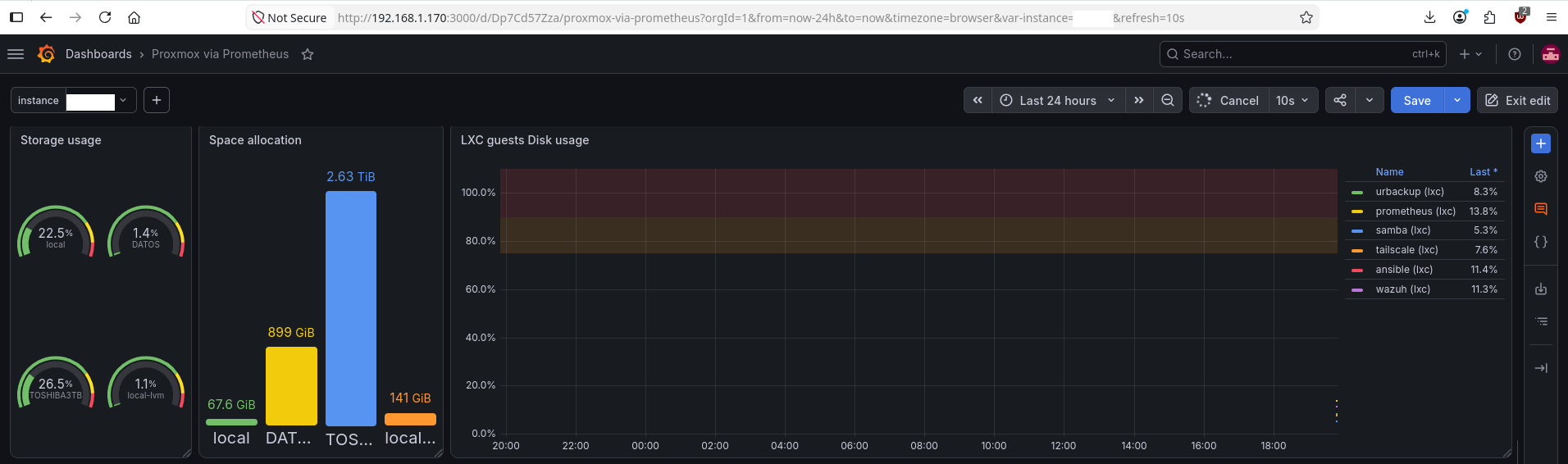Reload the browser page
Image resolution: width=1568 pixels, height=464 pixels.
coord(105,17)
